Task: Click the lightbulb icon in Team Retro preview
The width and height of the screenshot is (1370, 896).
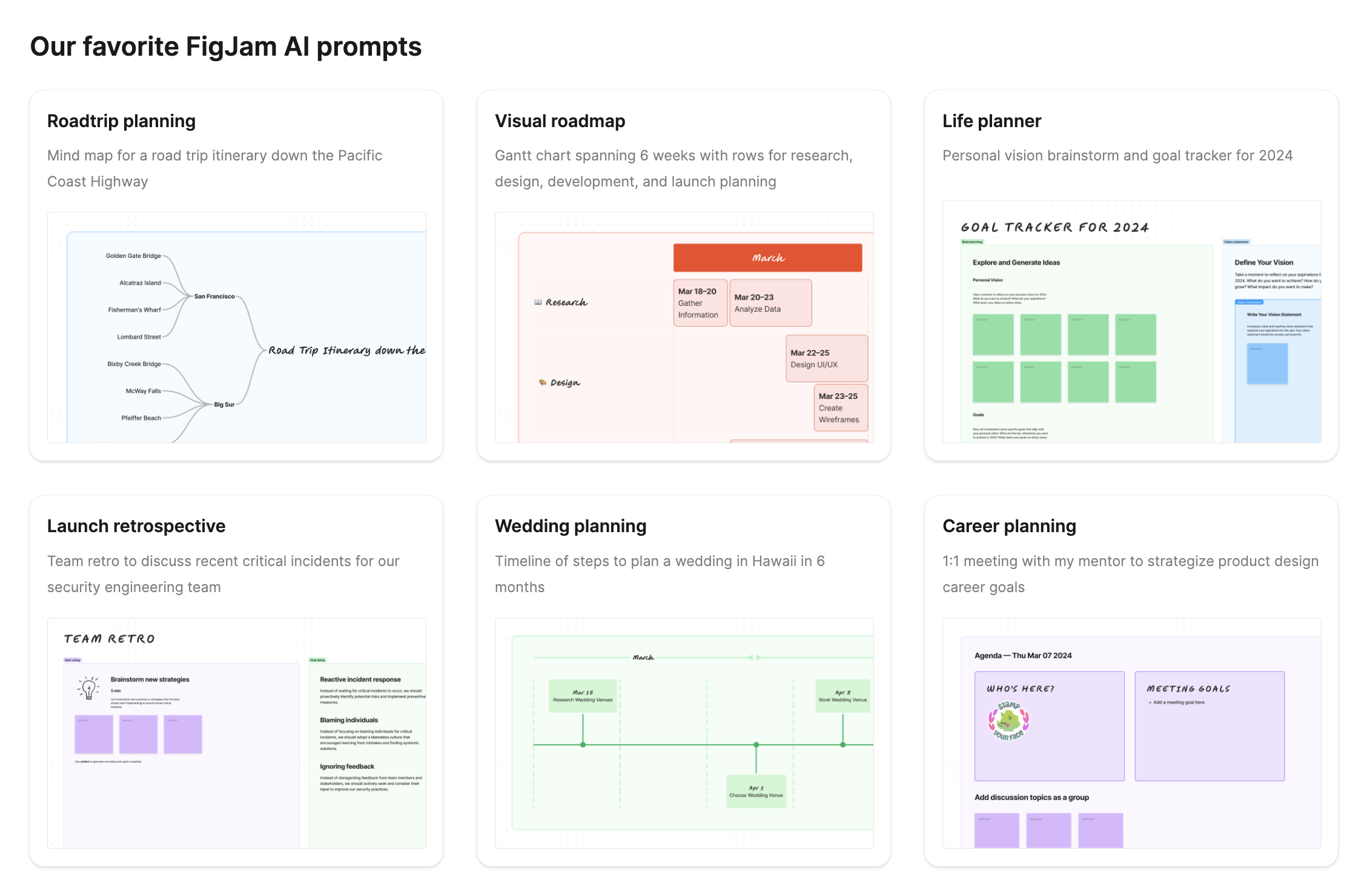Action: [89, 688]
